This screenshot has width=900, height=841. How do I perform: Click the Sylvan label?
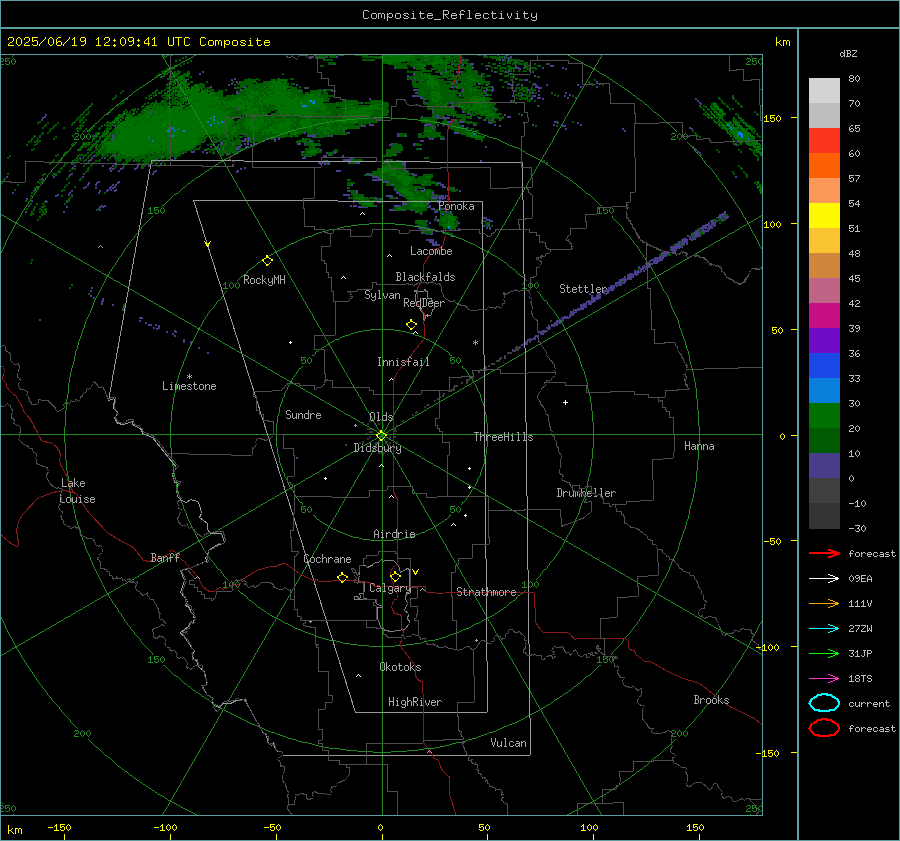pos(382,295)
